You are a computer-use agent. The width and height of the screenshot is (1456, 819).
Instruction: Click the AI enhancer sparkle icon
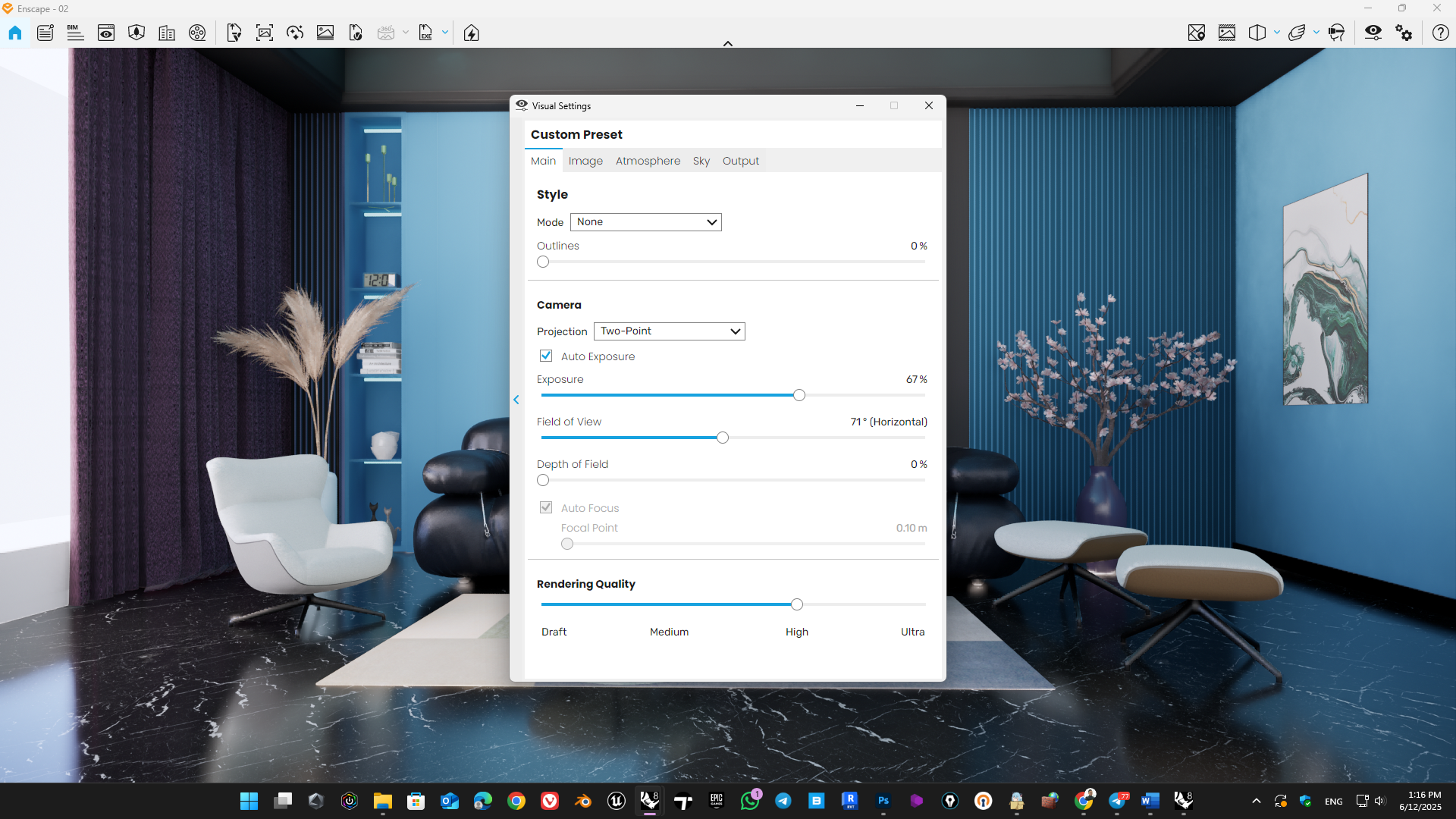tap(295, 33)
